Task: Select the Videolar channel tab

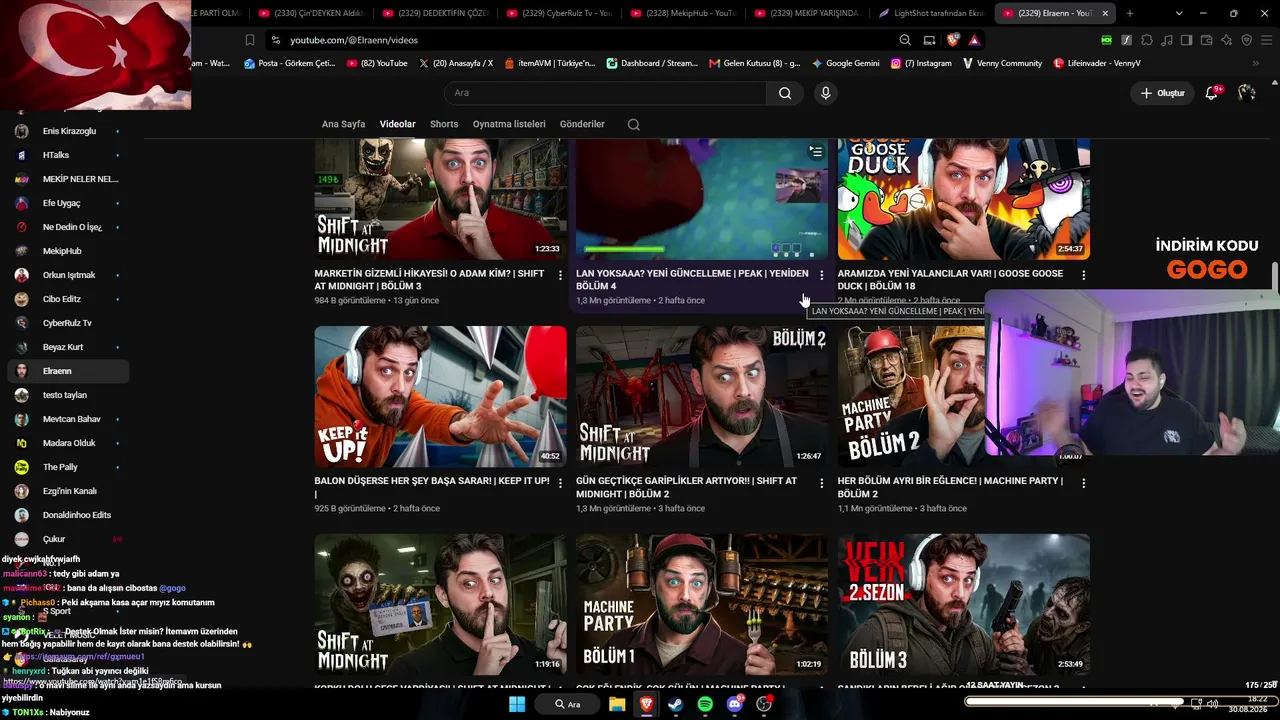Action: (x=397, y=125)
